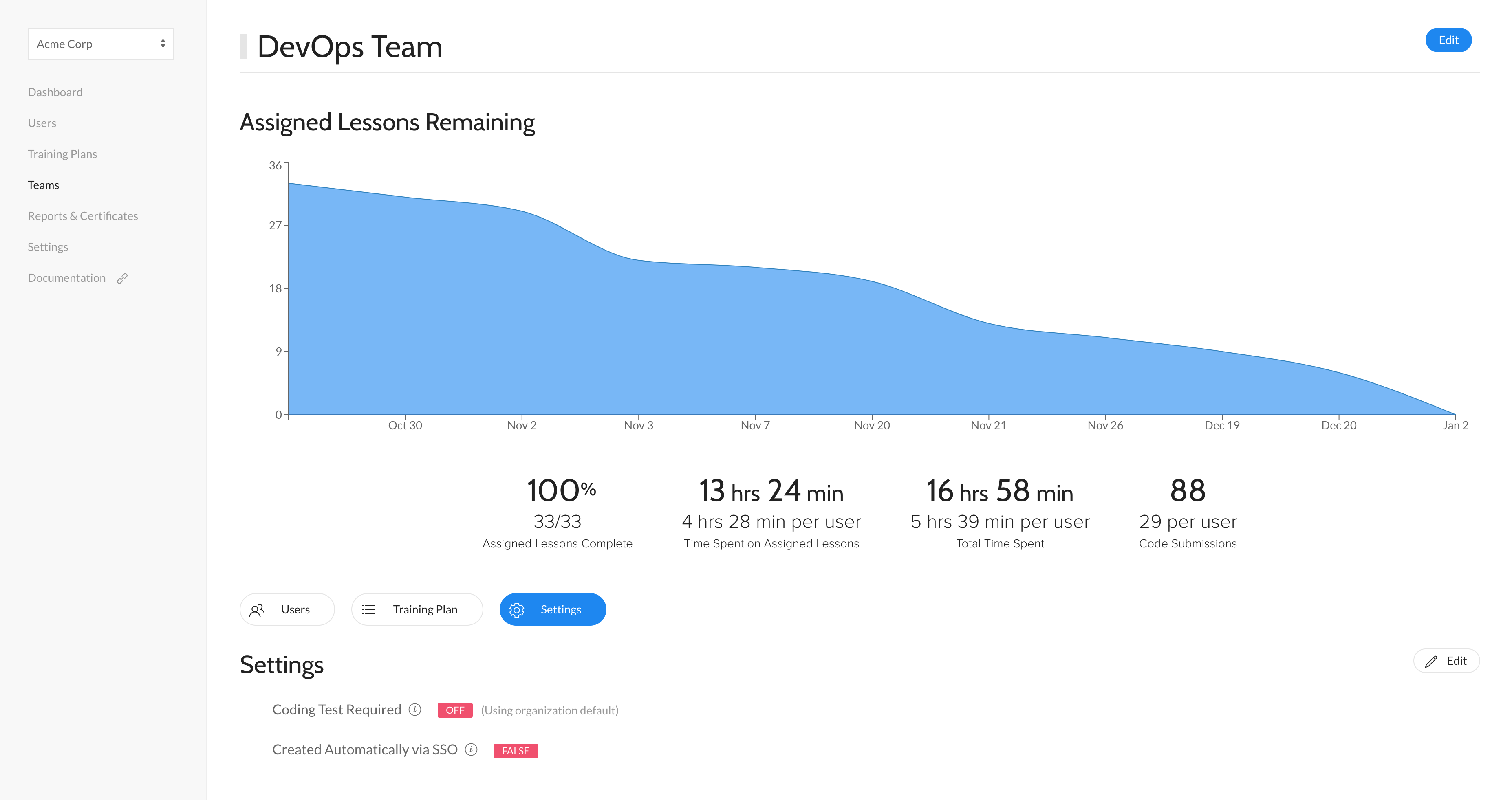Click the gear icon in Settings tab
Screen dimensions: 1512x800
(x=516, y=610)
